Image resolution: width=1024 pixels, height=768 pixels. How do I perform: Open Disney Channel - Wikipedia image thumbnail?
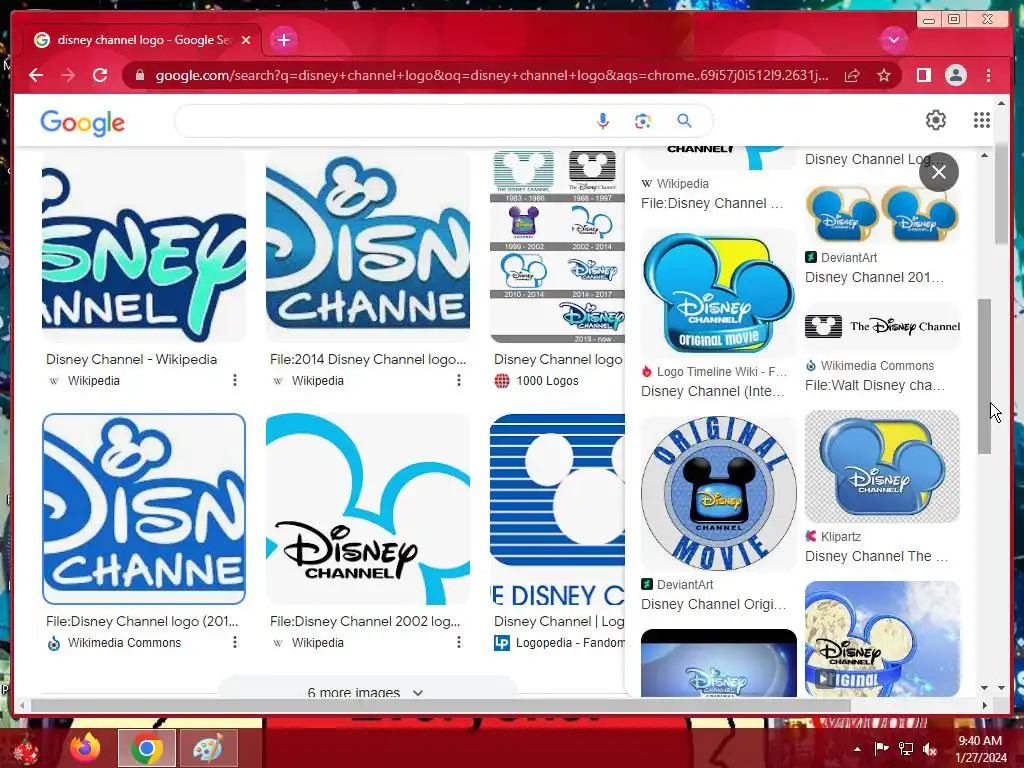[x=144, y=247]
